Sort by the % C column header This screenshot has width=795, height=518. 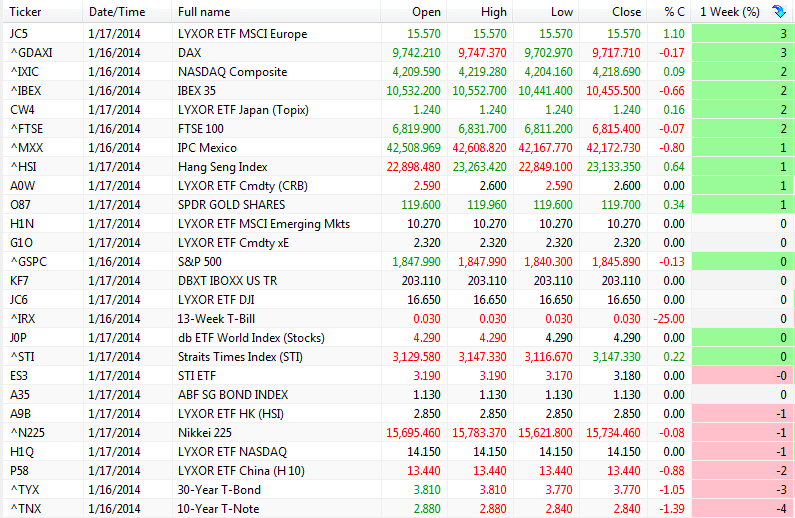[x=674, y=11]
